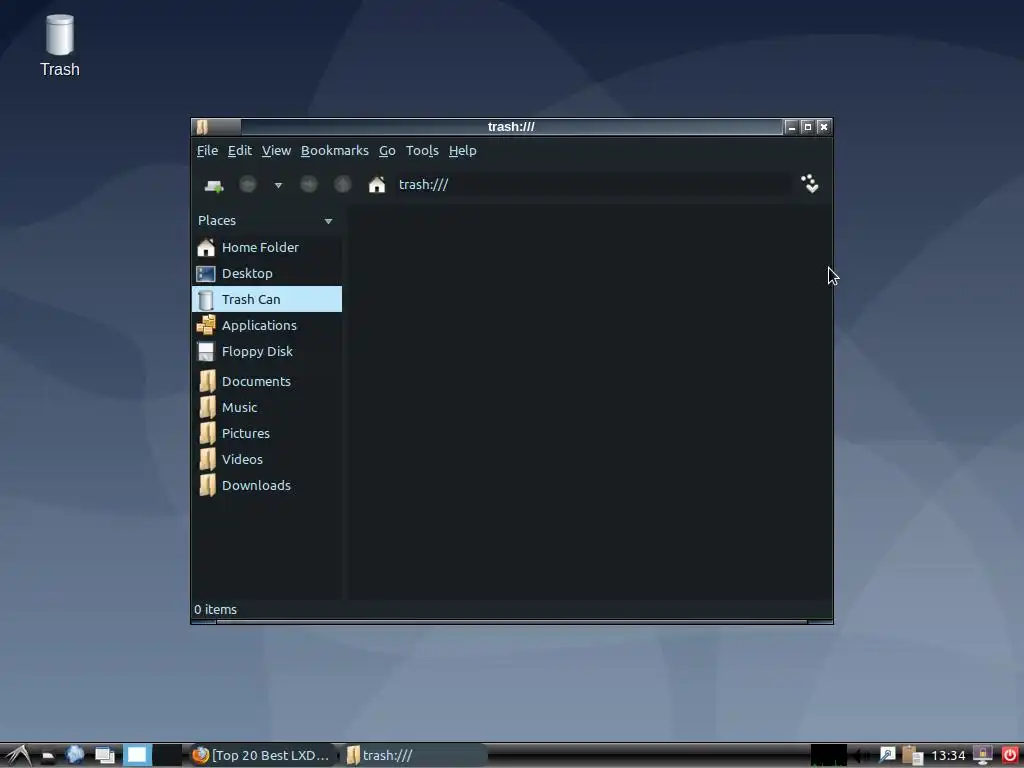
Task: Maximize the trash:/// window
Action: [x=807, y=127]
